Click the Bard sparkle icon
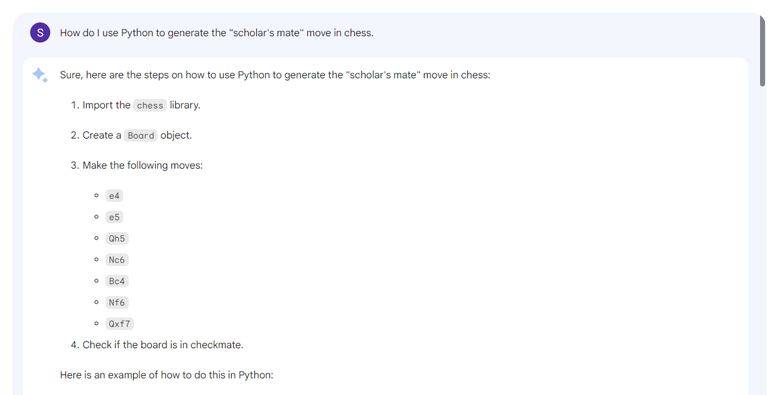The width and height of the screenshot is (780, 395). pyautogui.click(x=40, y=75)
